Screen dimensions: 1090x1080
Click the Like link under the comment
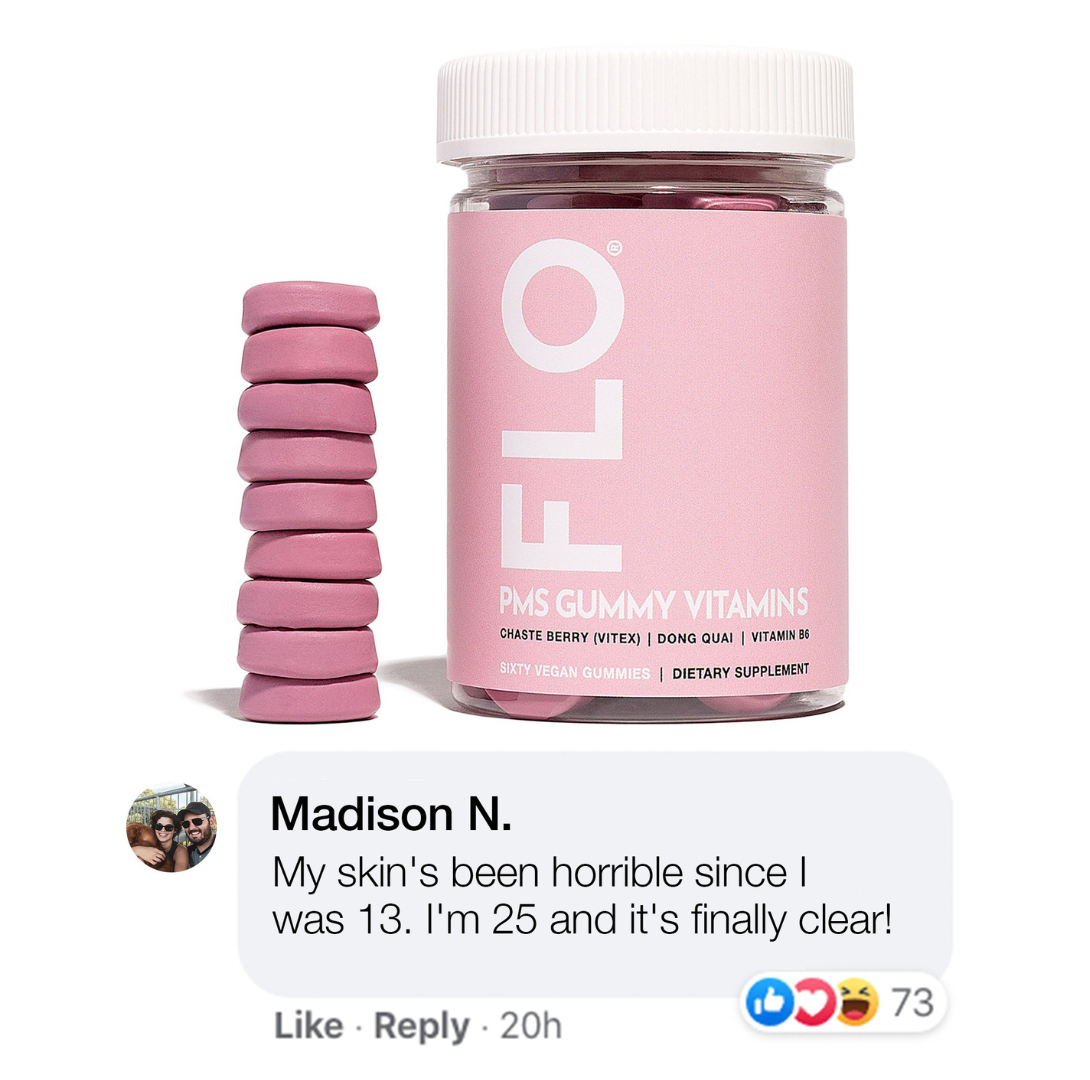click(x=309, y=1026)
